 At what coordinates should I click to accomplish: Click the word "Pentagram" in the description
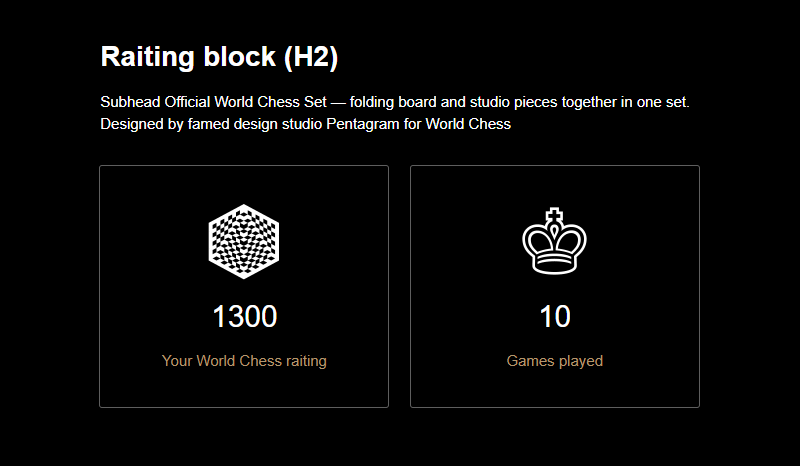(x=363, y=124)
